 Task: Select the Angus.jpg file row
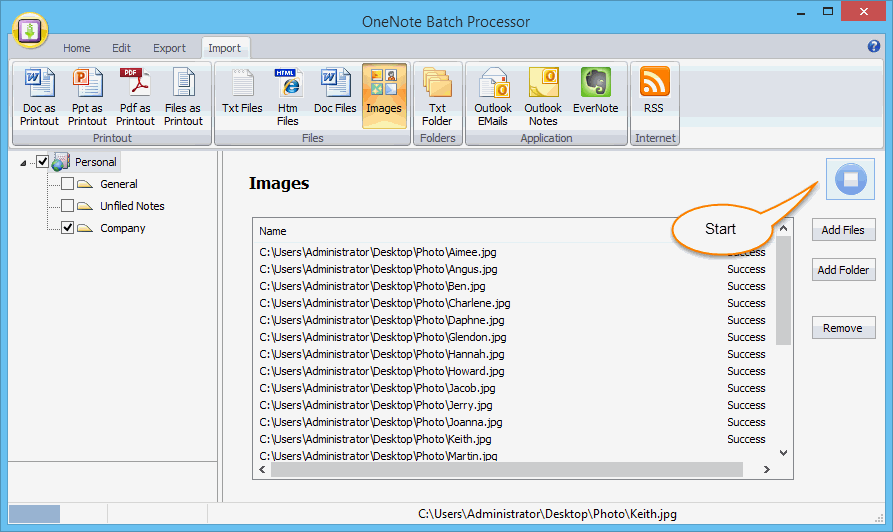tap(515, 269)
